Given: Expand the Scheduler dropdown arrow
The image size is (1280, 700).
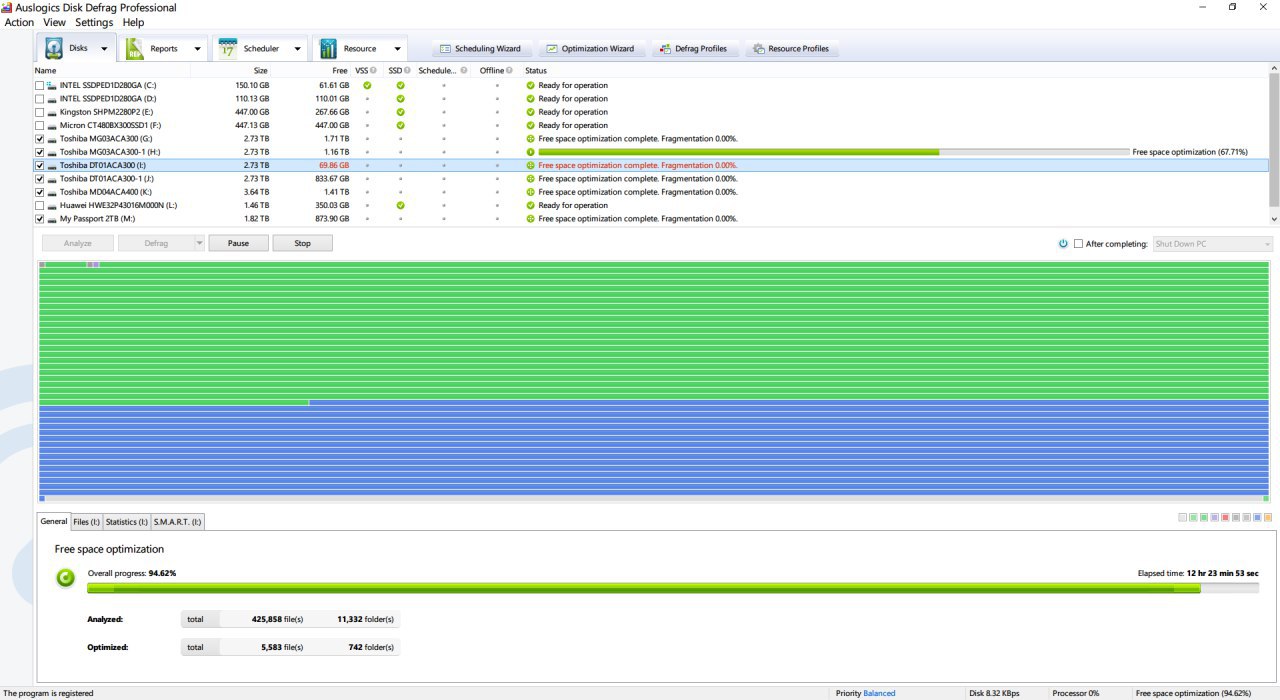Looking at the screenshot, I should click(297, 48).
